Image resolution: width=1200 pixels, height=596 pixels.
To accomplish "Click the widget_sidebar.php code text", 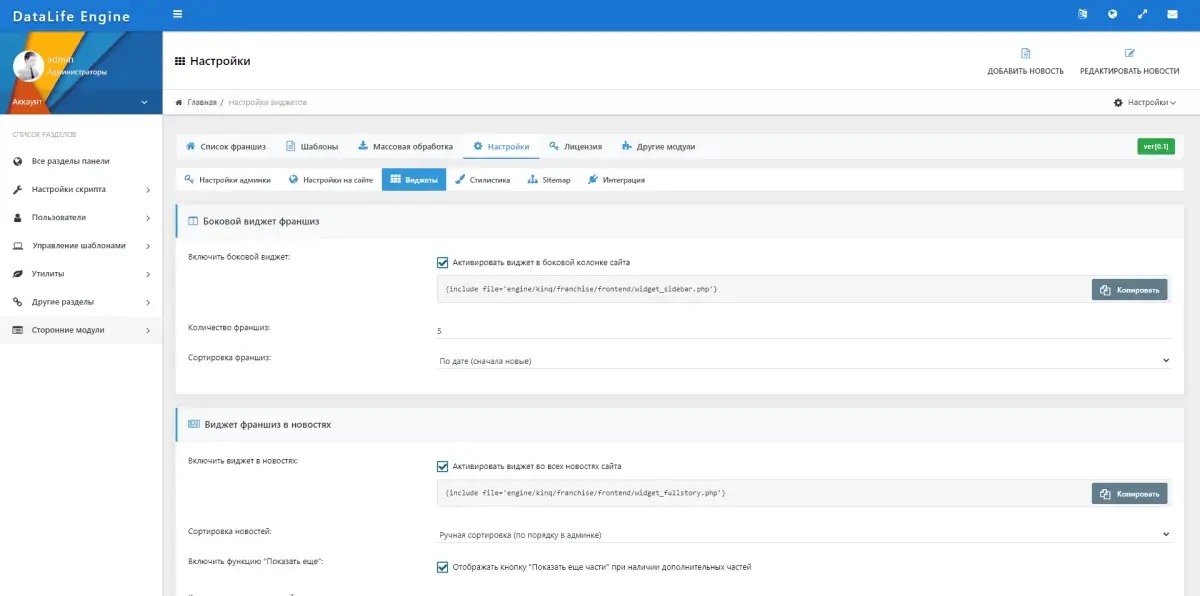I will 580,289.
